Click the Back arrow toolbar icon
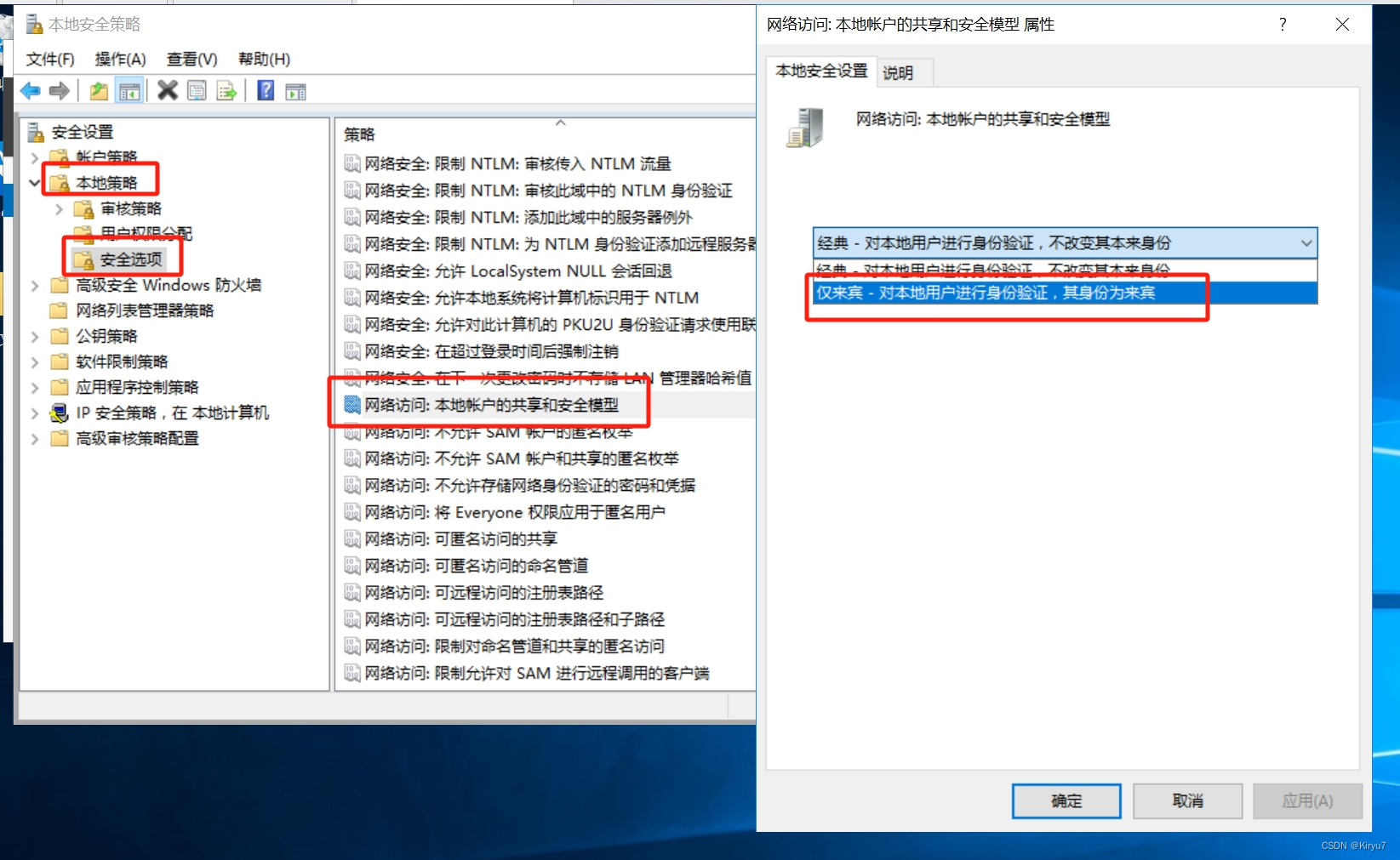The image size is (1400, 860). [x=31, y=91]
